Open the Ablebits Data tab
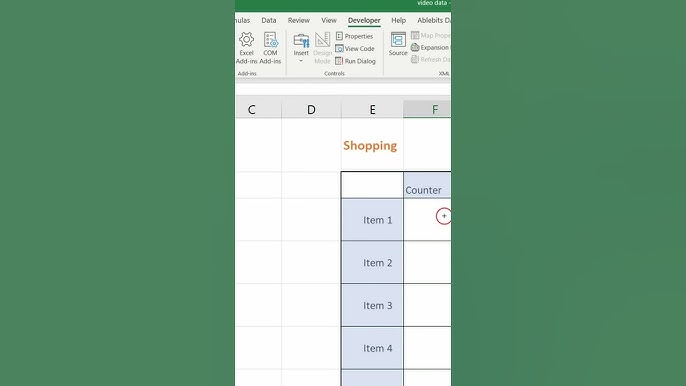 click(x=433, y=20)
